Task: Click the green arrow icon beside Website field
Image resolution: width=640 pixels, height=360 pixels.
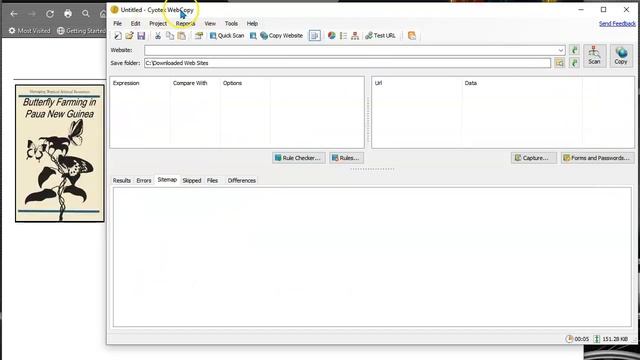Action: 574,50
